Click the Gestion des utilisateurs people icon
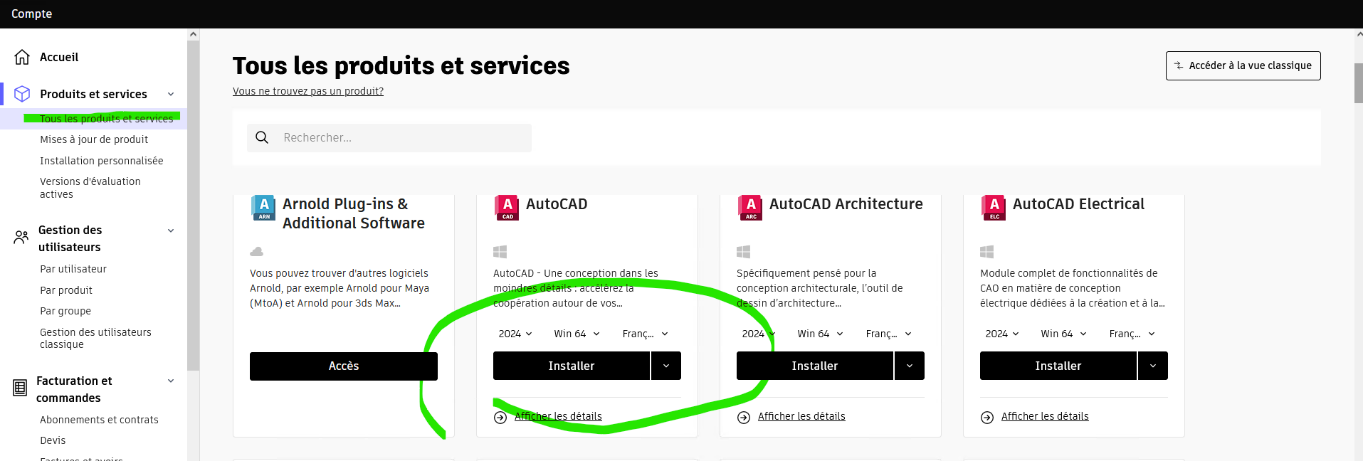Image resolution: width=1363 pixels, height=461 pixels. 20,238
